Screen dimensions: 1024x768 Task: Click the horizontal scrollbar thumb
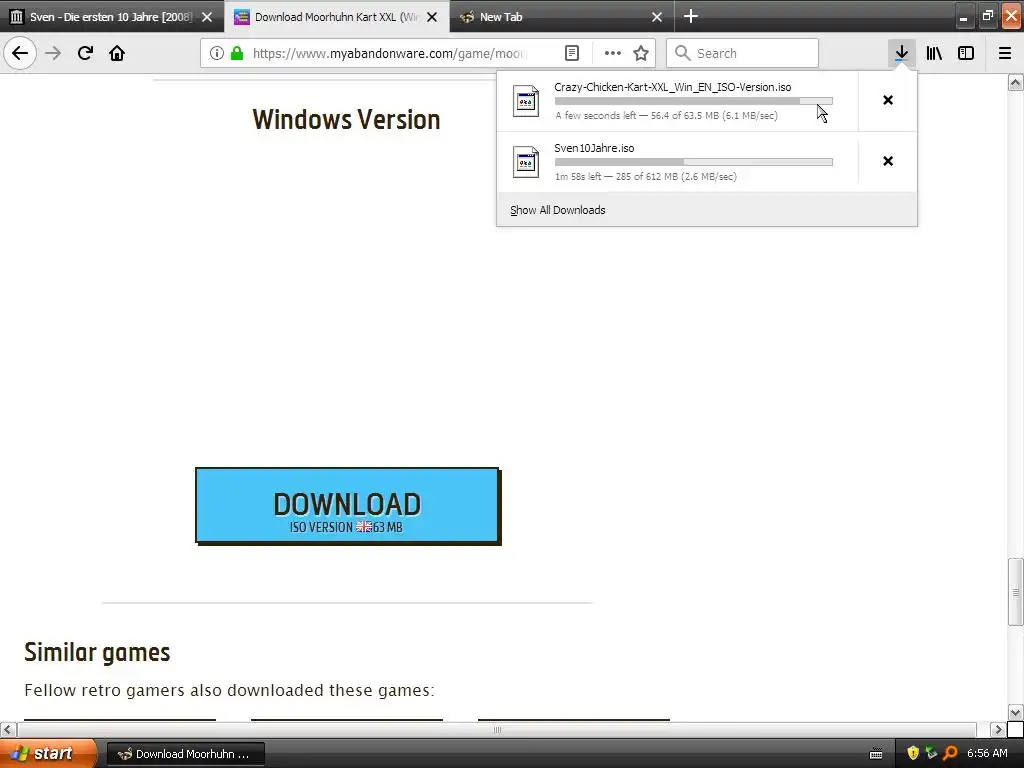coord(497,729)
